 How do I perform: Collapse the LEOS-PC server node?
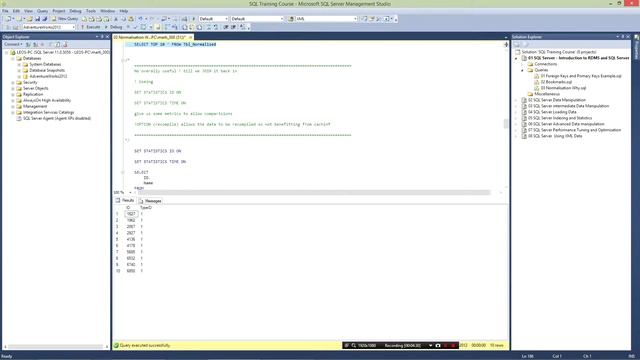point(6,52)
